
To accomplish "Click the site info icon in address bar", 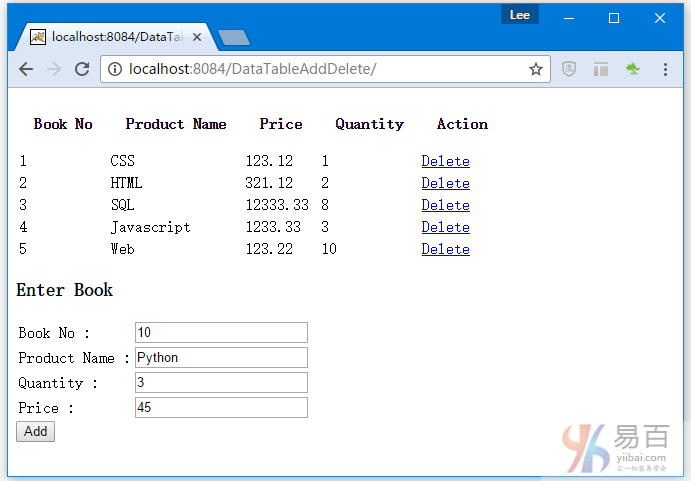I will (x=115, y=69).
